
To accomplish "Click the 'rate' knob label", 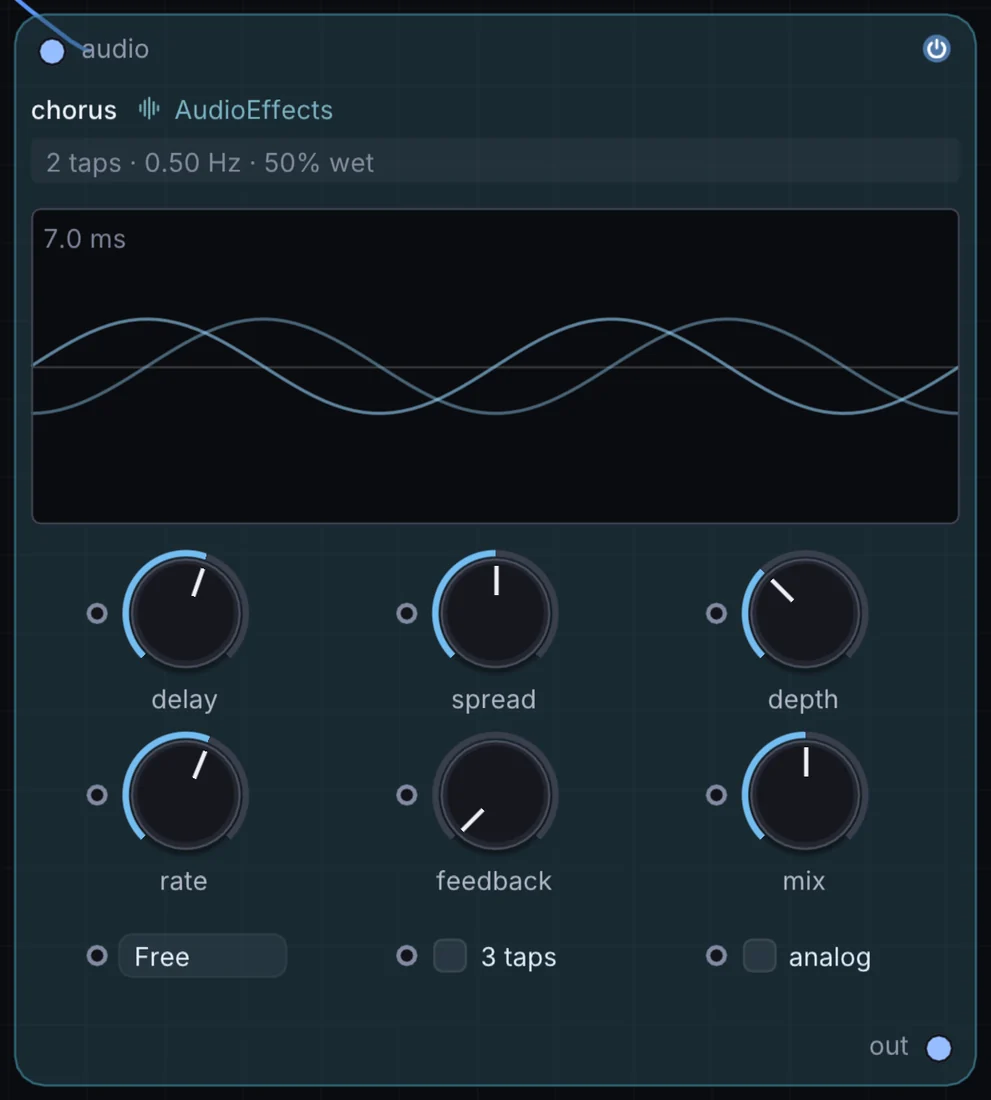I will coord(184,881).
